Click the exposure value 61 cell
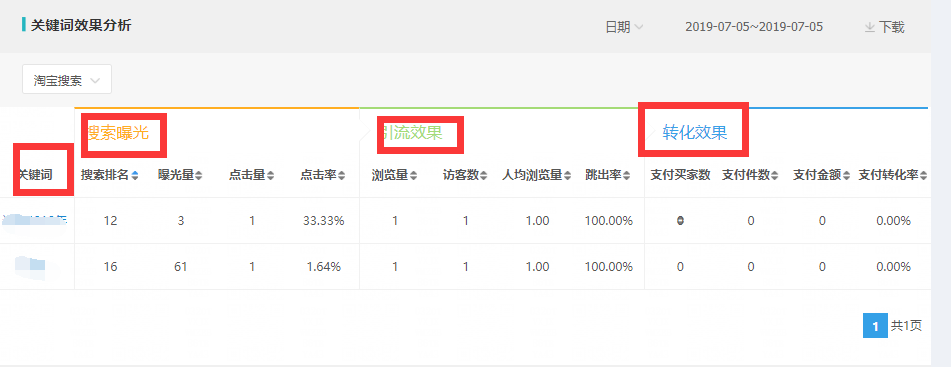The height and width of the screenshot is (367, 951). (x=180, y=266)
